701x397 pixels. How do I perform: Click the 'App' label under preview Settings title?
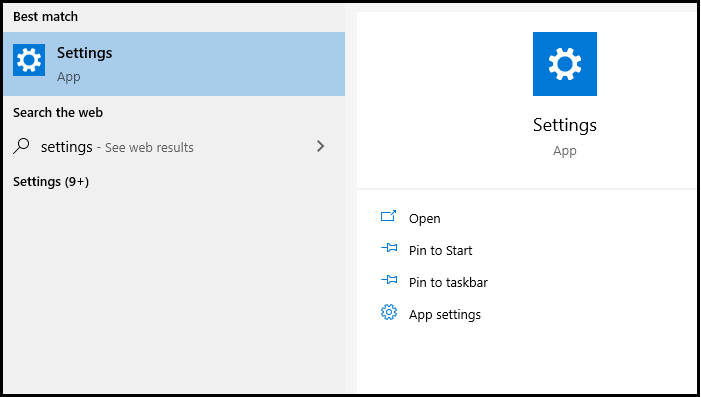tap(565, 151)
